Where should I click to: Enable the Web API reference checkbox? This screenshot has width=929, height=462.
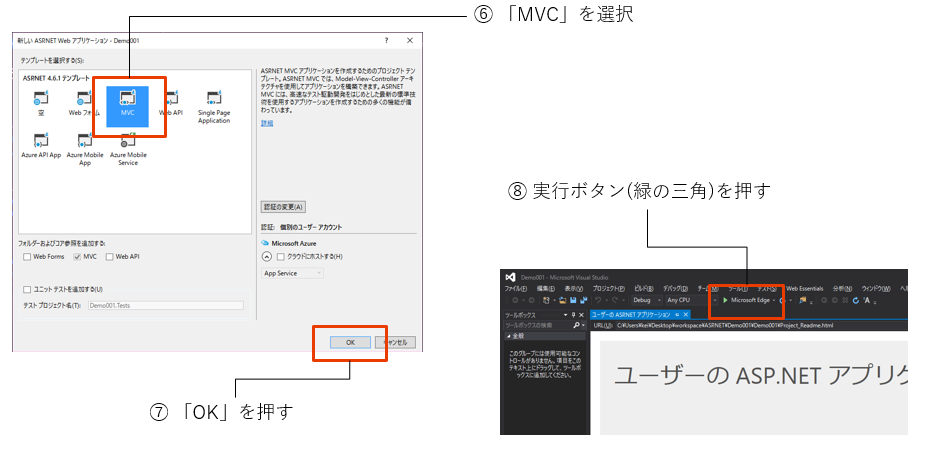[x=109, y=256]
